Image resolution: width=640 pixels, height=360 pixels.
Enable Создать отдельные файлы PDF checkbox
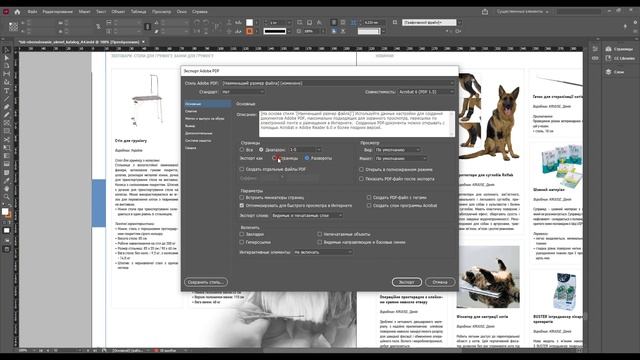tap(242, 169)
